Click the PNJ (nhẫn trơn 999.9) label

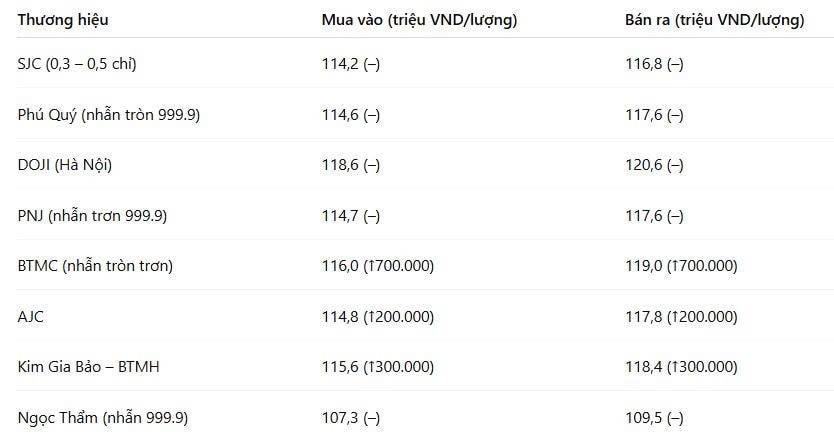[x=92, y=215]
